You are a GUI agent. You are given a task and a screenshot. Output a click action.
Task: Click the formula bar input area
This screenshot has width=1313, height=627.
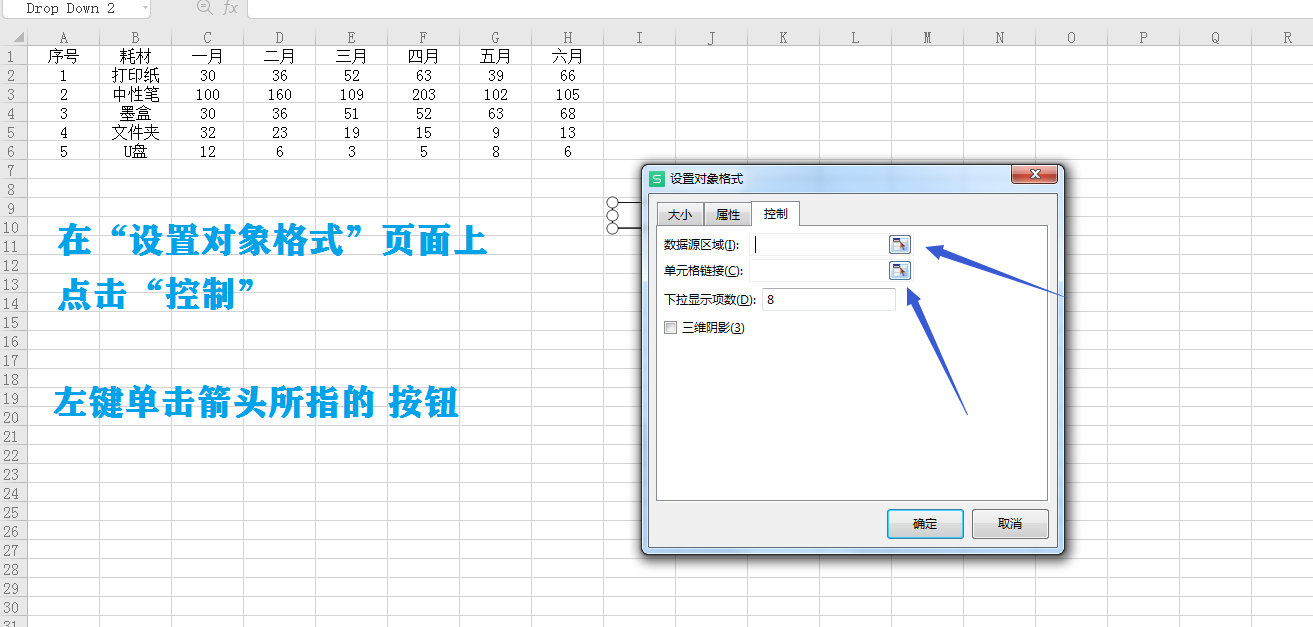[x=780, y=8]
